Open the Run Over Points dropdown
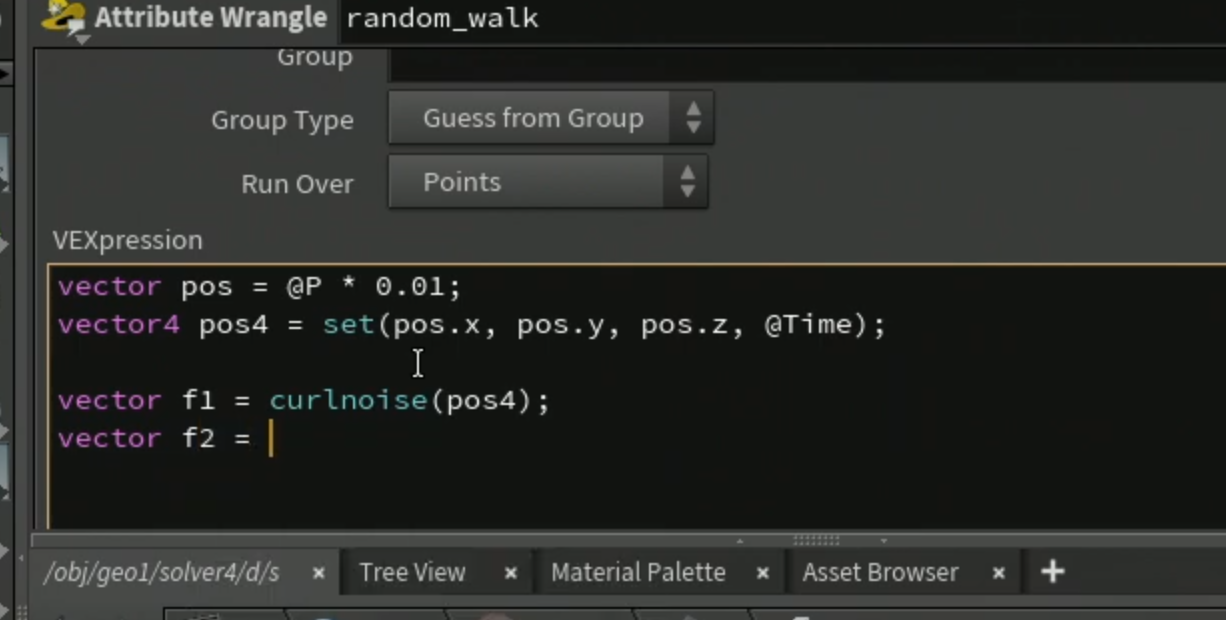1226x620 pixels. pyautogui.click(x=548, y=182)
